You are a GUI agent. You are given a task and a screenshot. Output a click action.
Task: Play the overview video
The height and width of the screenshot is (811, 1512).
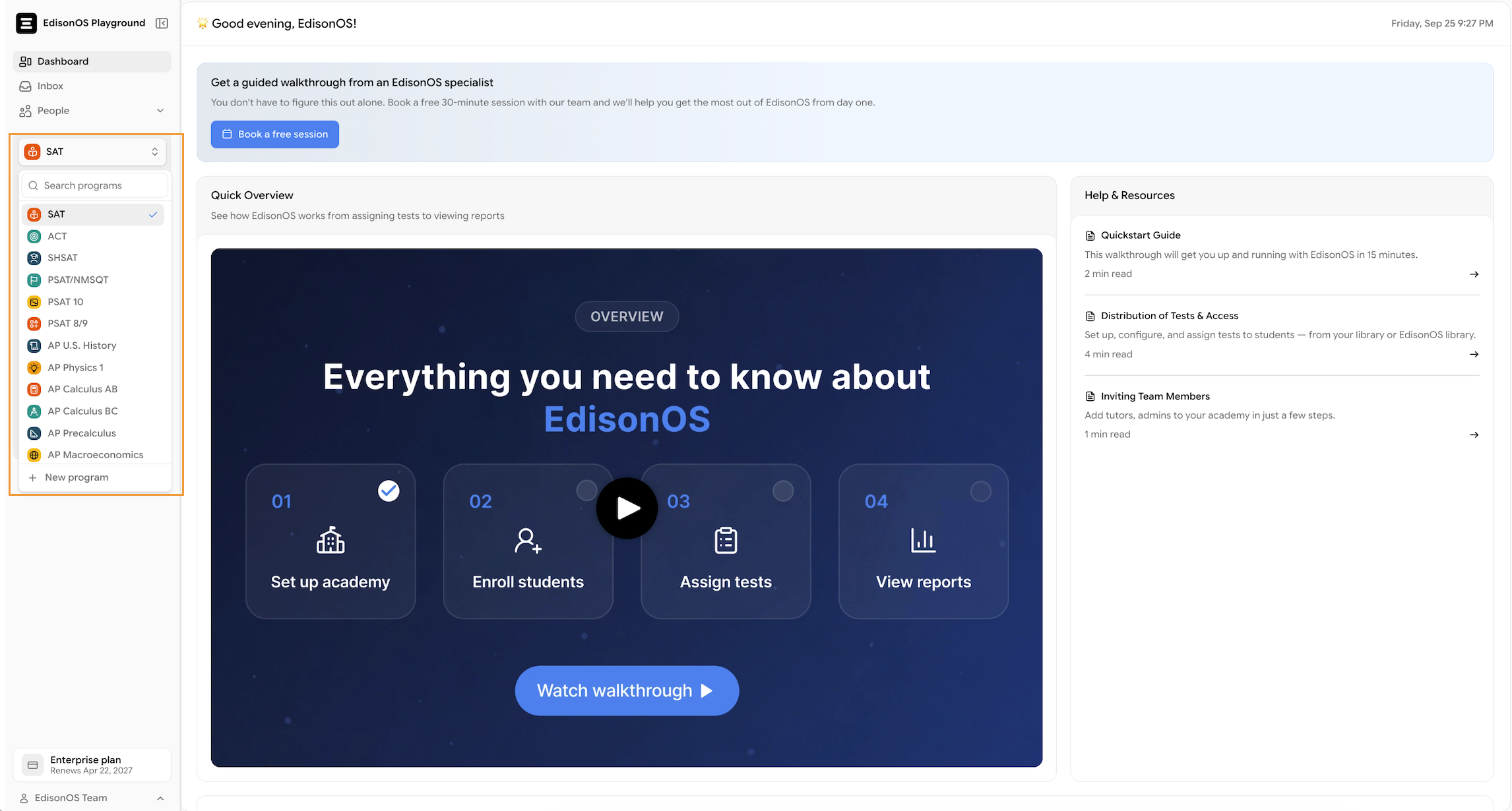coord(627,508)
